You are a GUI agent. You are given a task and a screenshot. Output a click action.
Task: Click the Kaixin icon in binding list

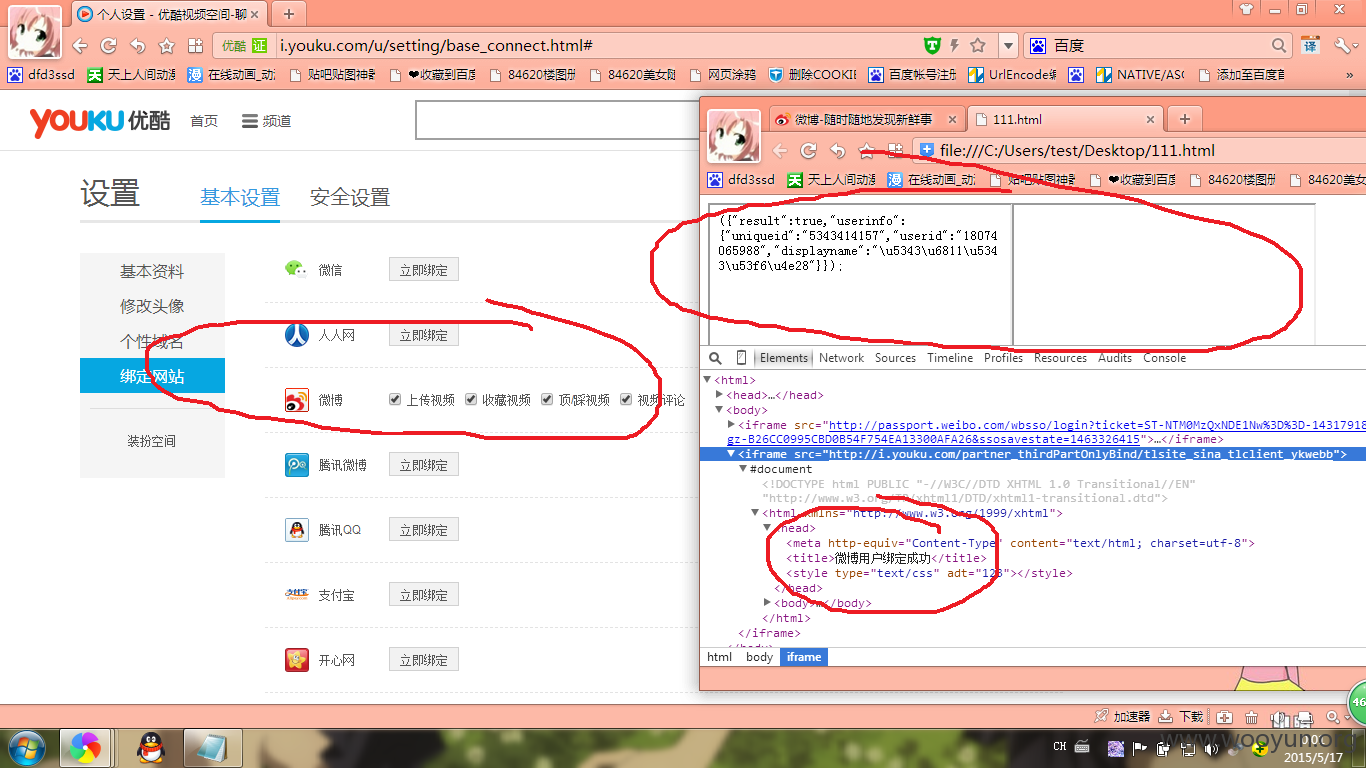[296, 660]
